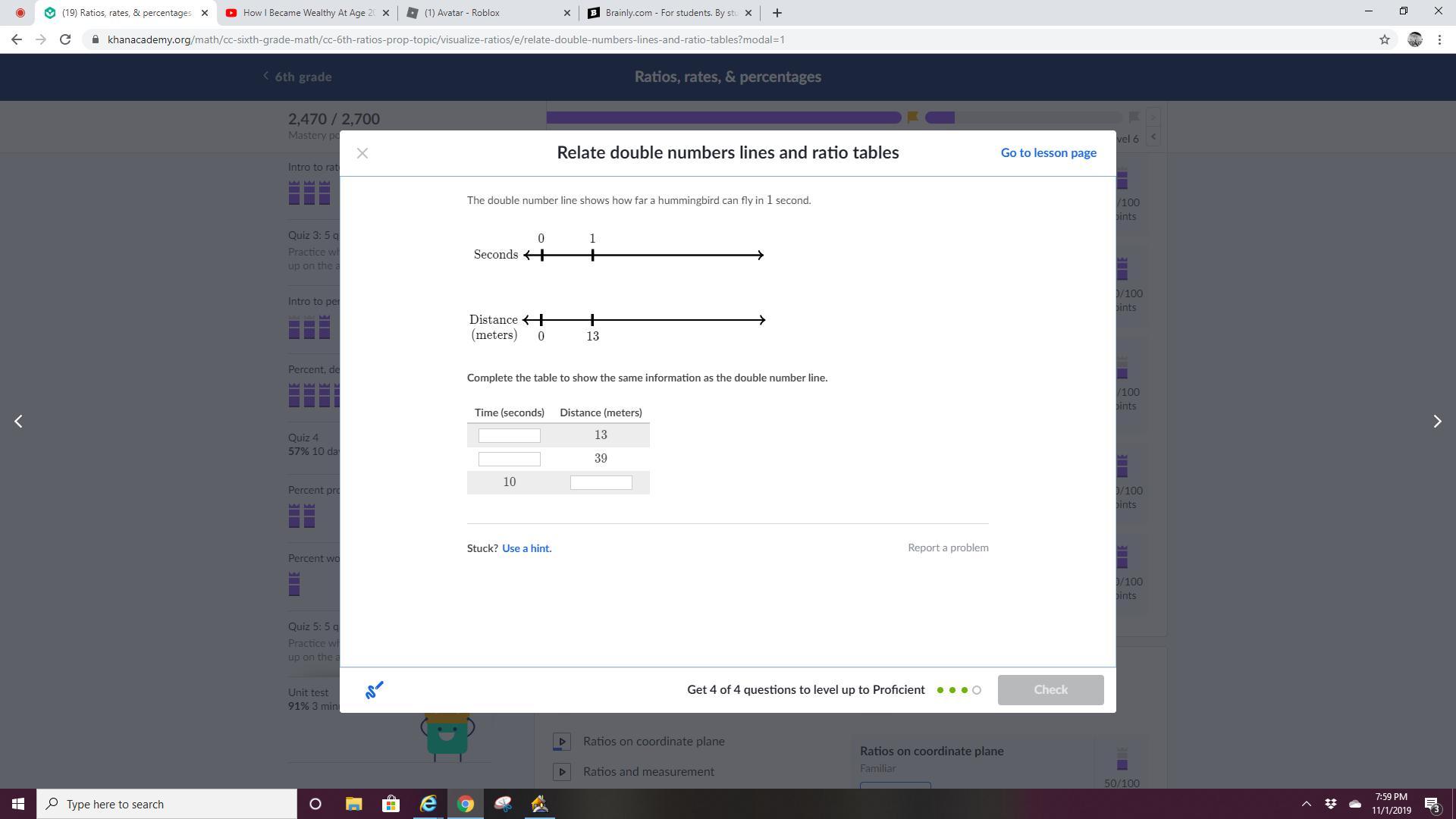Close the exercise modal with X icon
Image resolution: width=1456 pixels, height=819 pixels.
coord(362,153)
